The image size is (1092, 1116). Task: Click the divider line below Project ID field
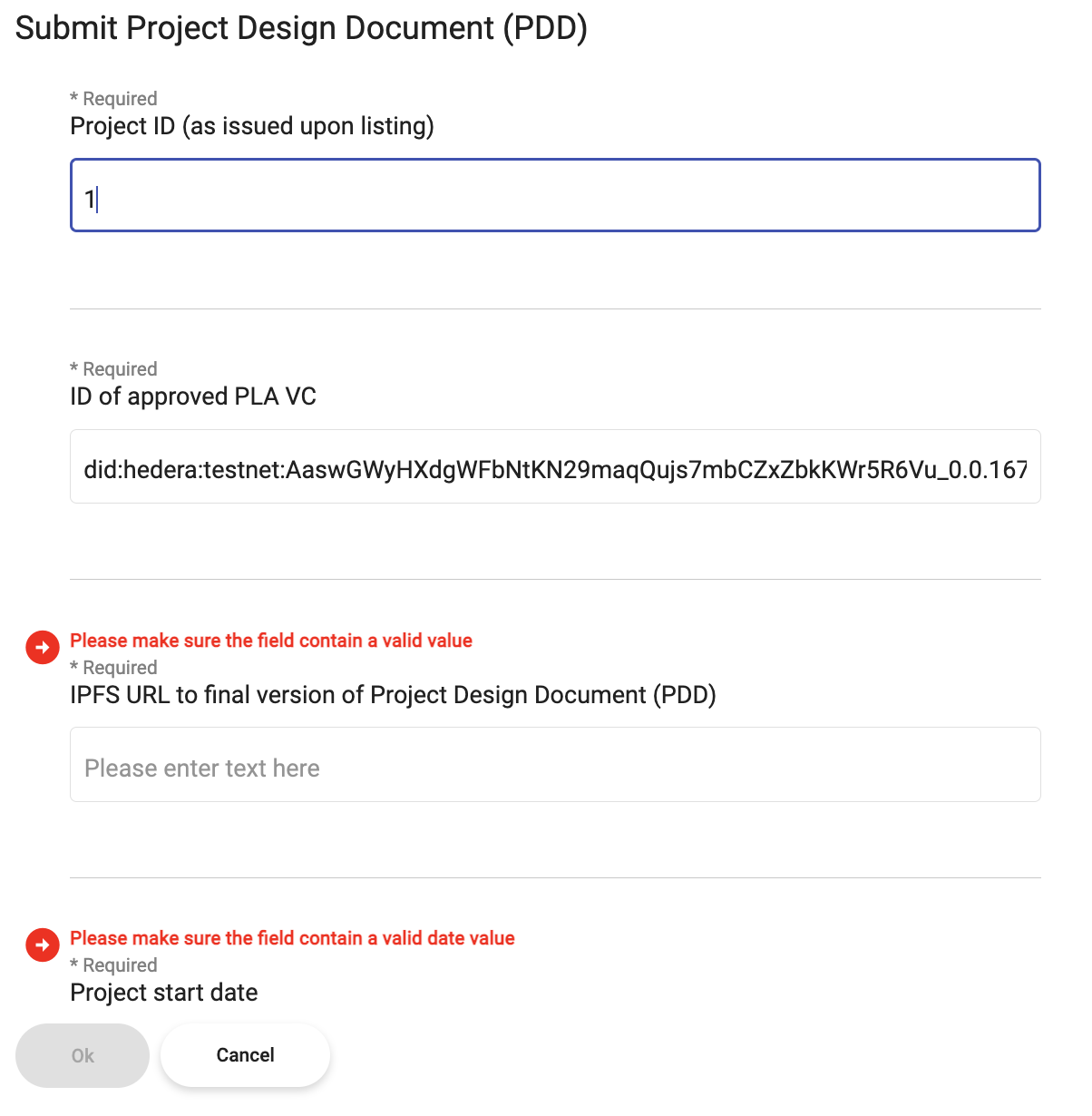555,308
